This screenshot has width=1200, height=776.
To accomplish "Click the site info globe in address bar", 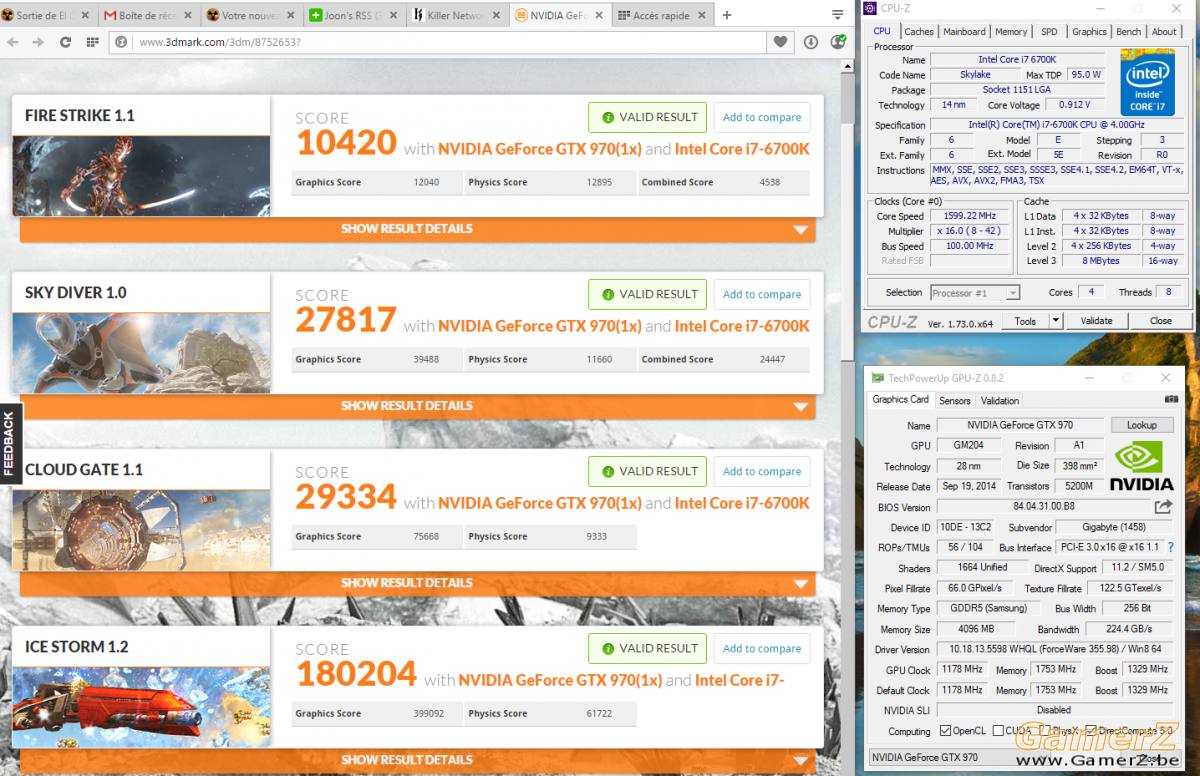I will click(x=121, y=42).
